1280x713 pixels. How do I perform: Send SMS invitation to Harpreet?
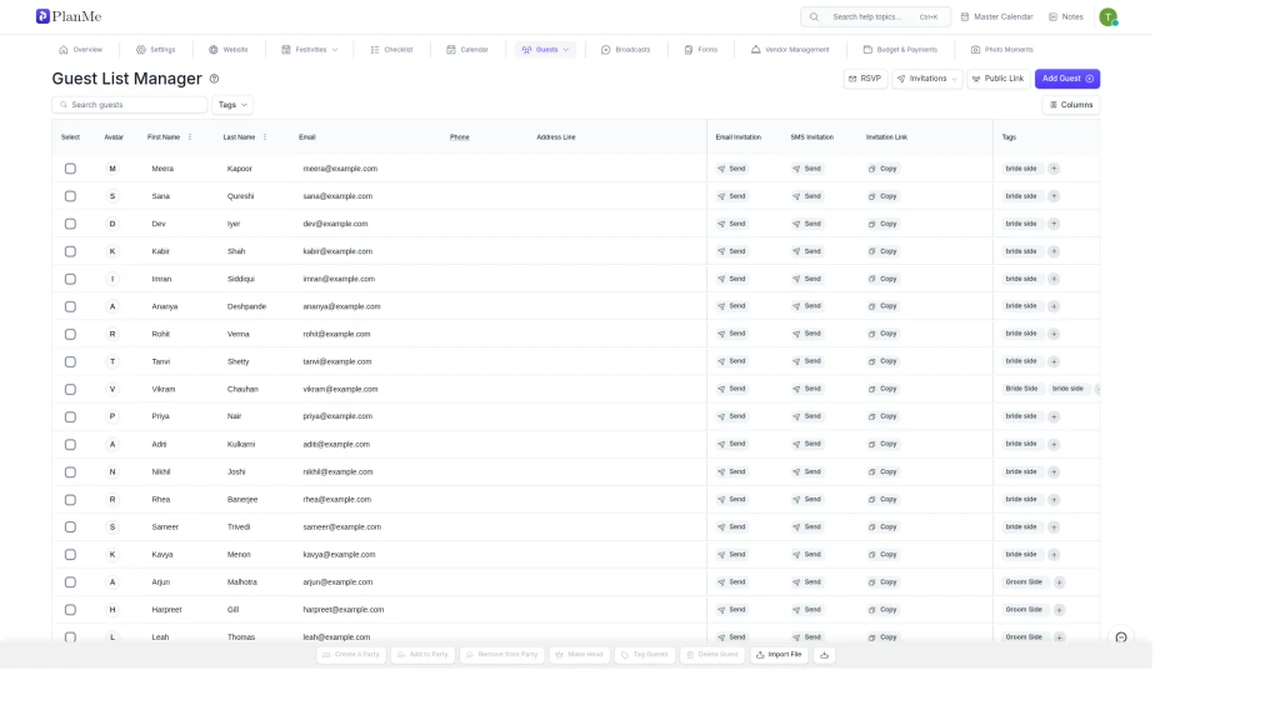pyautogui.click(x=807, y=609)
